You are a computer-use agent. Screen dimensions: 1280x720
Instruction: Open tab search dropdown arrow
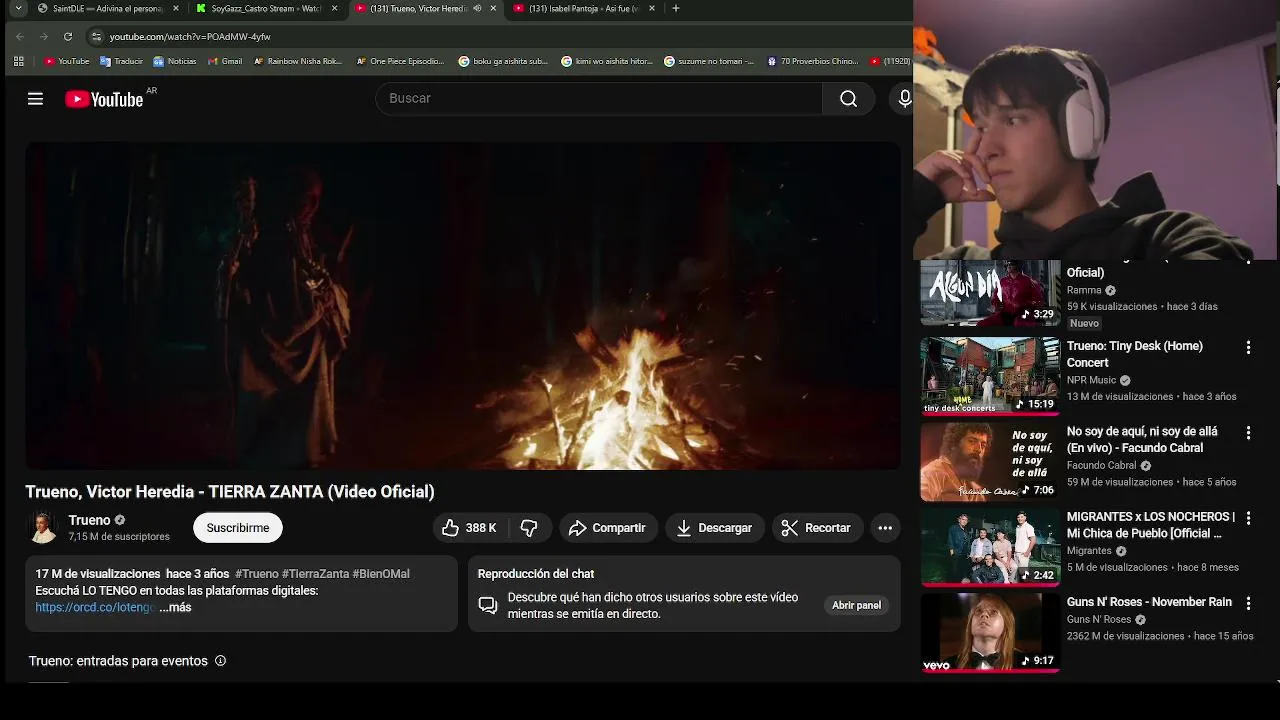point(18,8)
